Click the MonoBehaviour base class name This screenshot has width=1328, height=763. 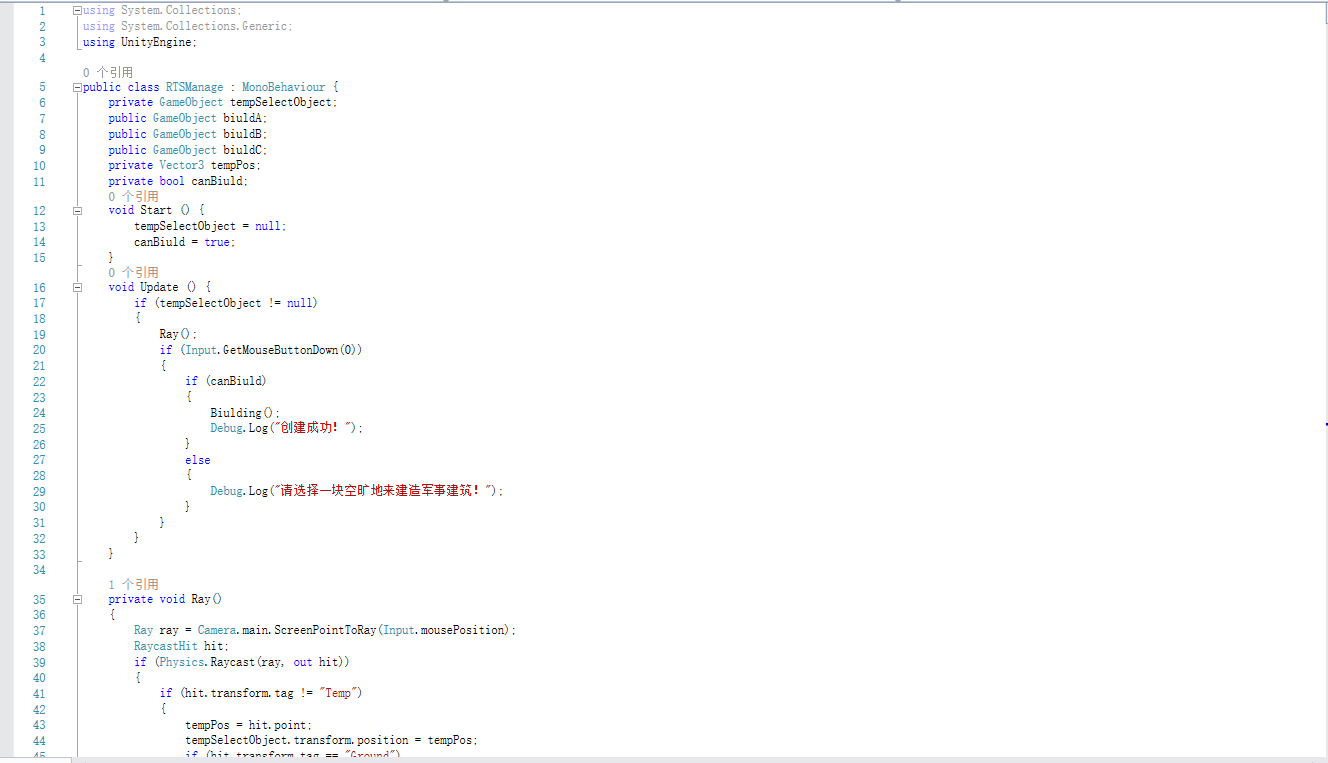(283, 87)
